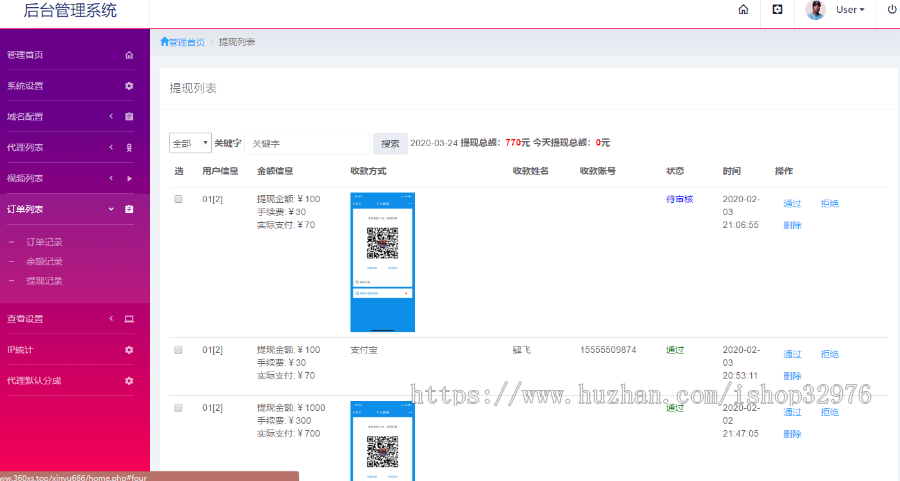Click 拒绝 link in the 21:47:05 row
The height and width of the screenshot is (481, 900).
coord(829,412)
